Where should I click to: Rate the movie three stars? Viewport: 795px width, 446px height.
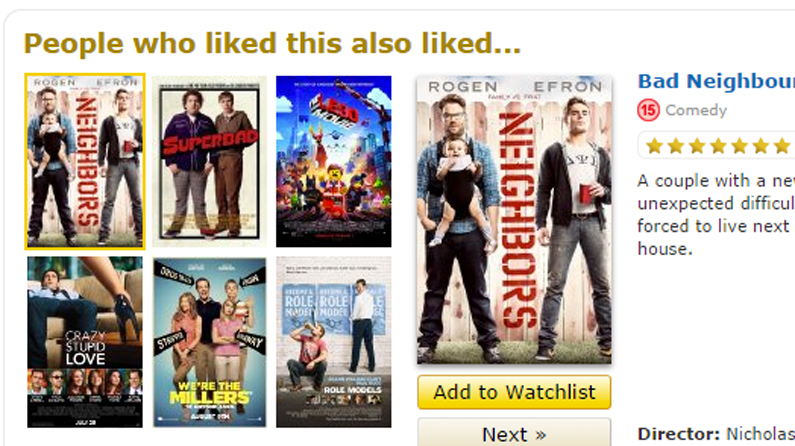coord(697,146)
